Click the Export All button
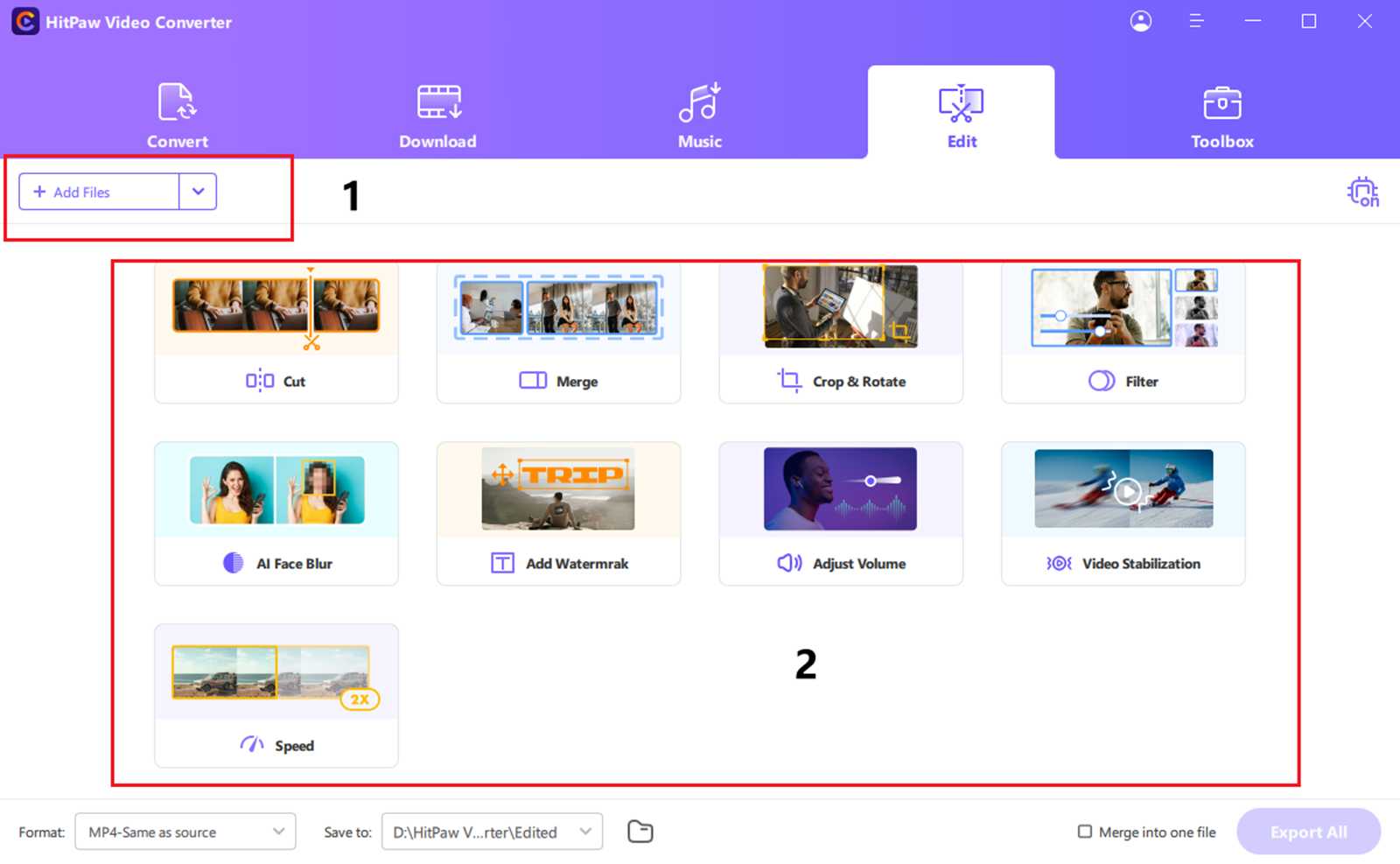This screenshot has height=864, width=1400. coord(1308,832)
